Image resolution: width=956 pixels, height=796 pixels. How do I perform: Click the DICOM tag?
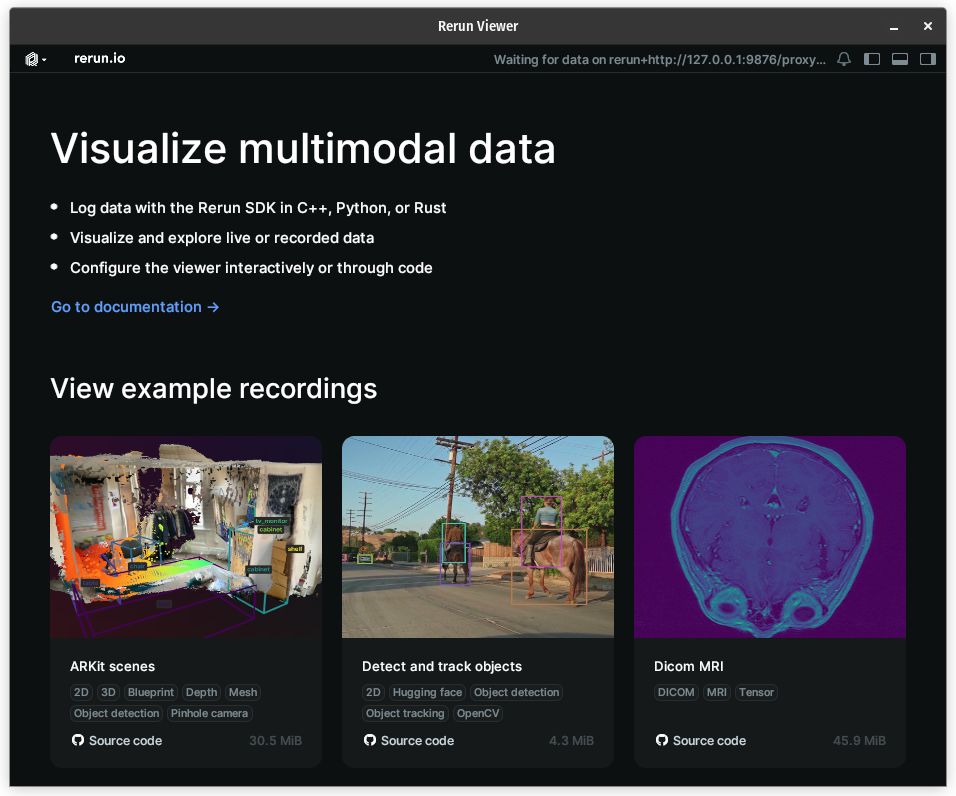tap(676, 692)
